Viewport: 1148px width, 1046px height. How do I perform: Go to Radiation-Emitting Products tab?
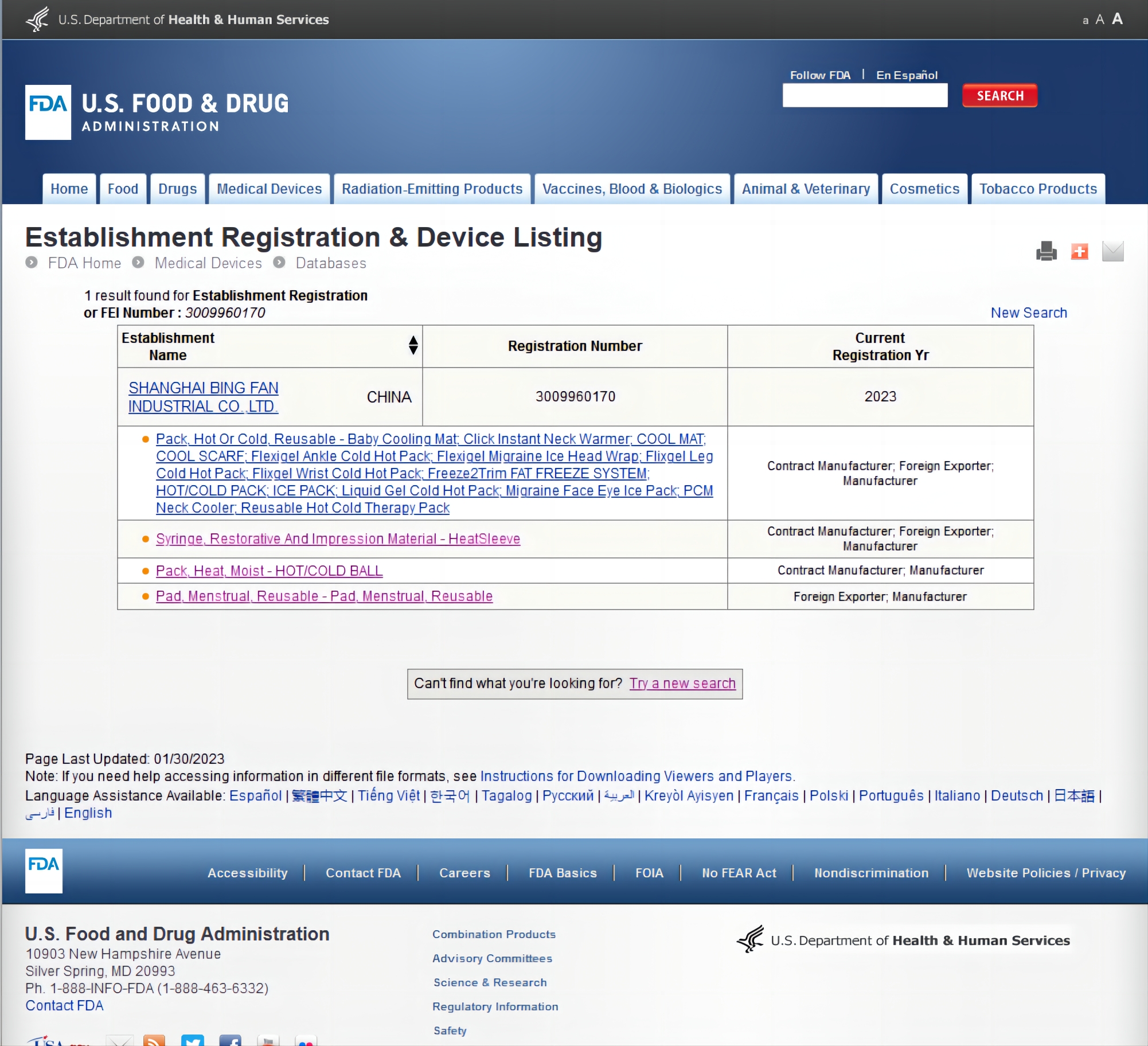click(x=432, y=189)
